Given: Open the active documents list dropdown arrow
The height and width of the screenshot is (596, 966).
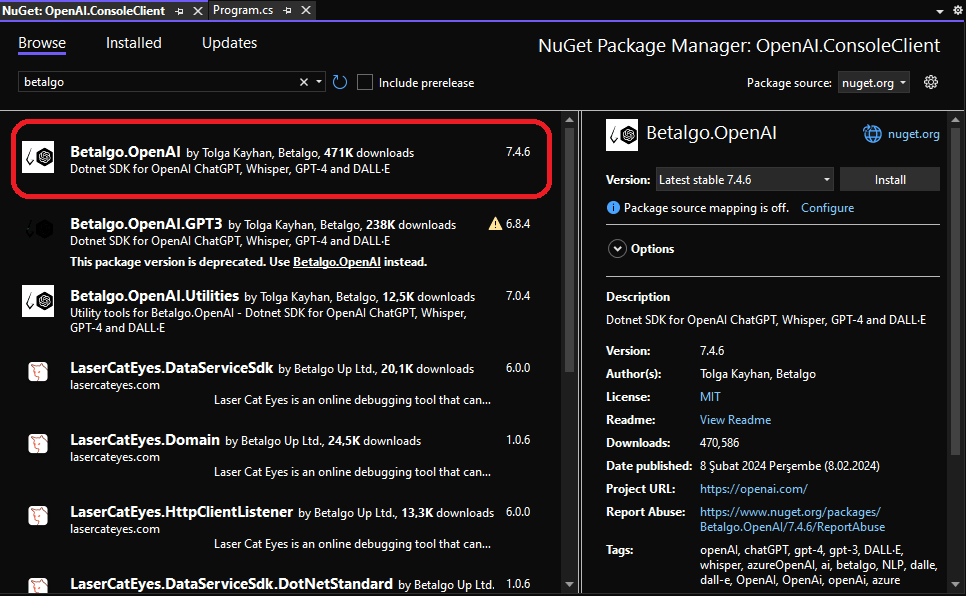Looking at the screenshot, I should [x=940, y=11].
